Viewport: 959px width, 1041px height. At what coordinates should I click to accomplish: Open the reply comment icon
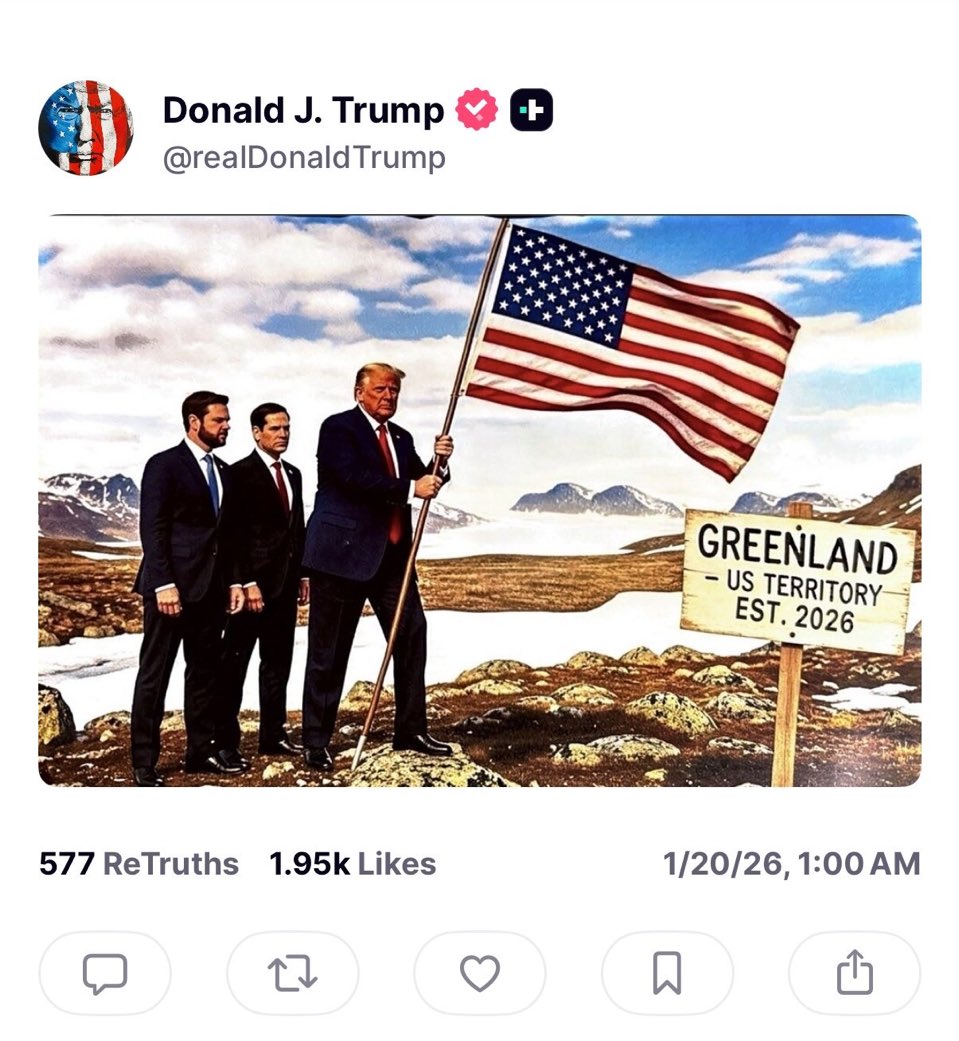(x=104, y=973)
